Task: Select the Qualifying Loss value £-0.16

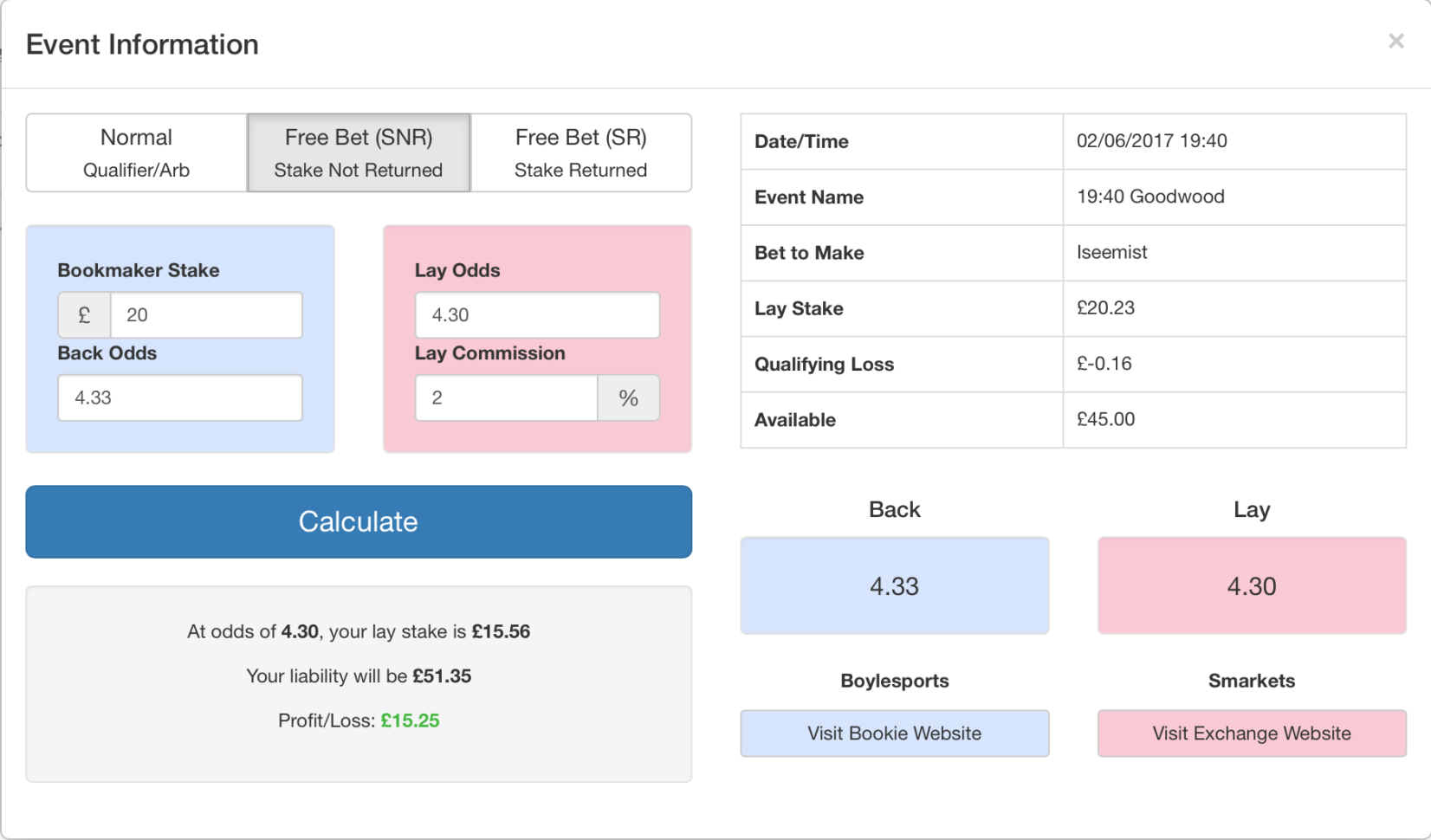Action: tap(1104, 364)
